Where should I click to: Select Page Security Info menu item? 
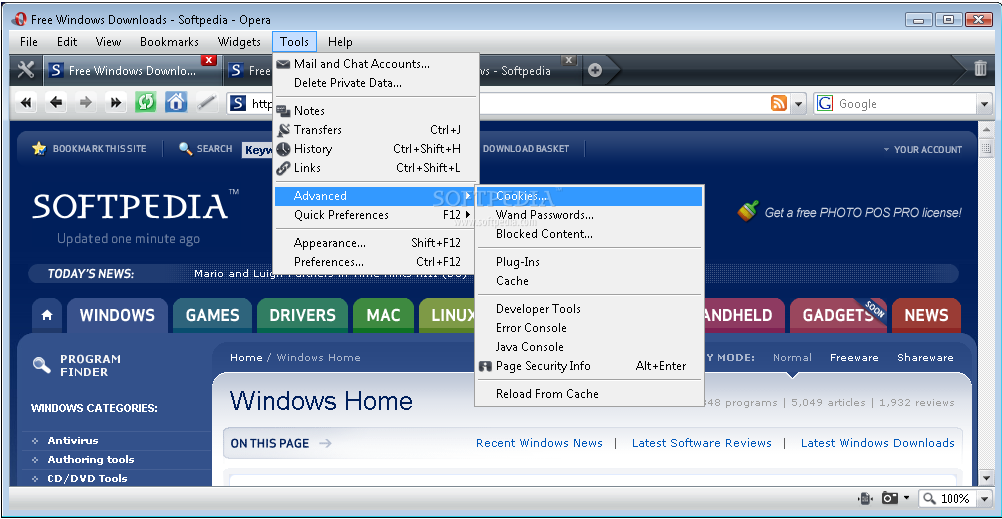pos(589,366)
